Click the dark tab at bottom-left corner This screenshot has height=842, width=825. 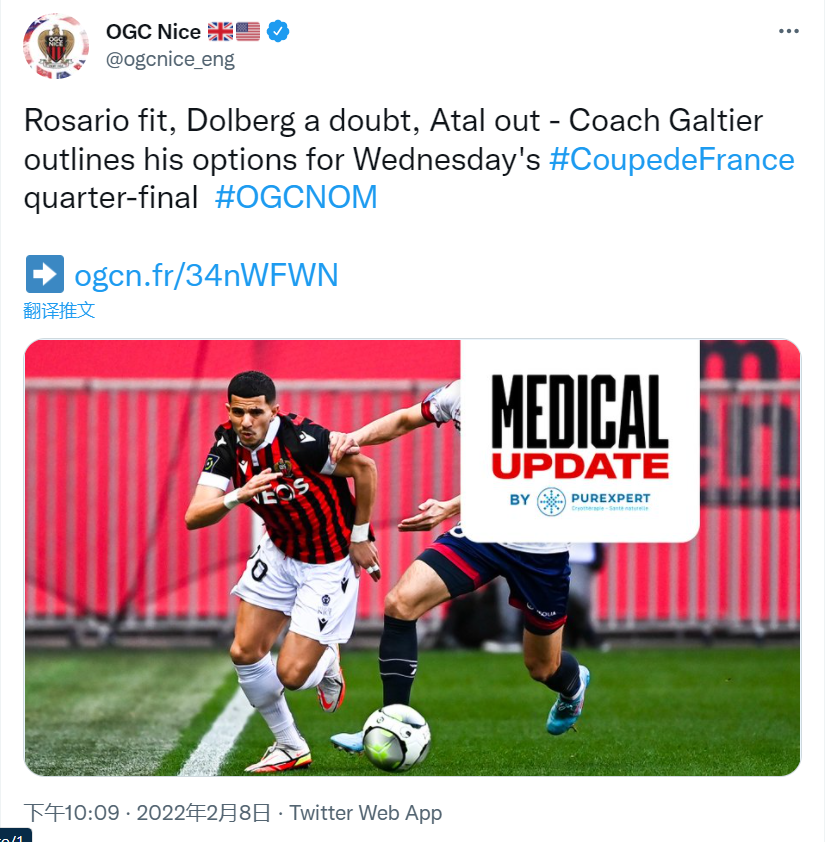13,836
